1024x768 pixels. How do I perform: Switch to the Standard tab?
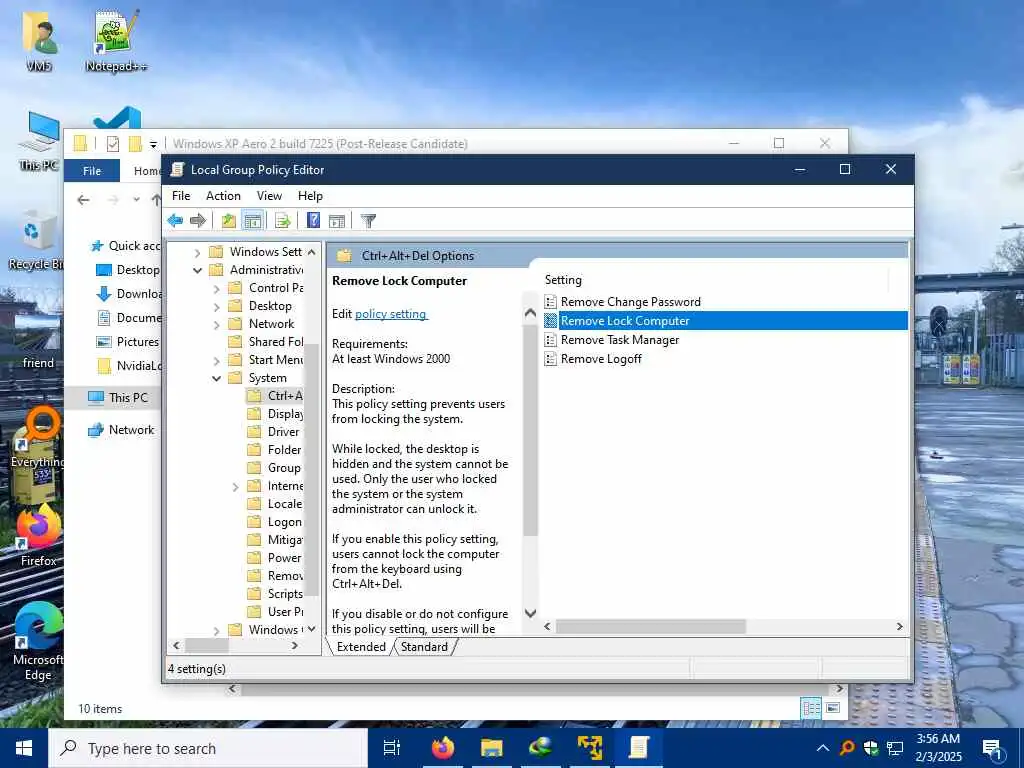click(424, 647)
